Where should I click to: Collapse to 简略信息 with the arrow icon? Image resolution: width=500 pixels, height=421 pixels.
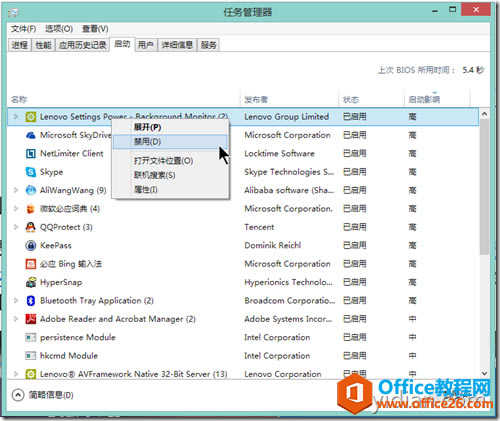(18, 395)
